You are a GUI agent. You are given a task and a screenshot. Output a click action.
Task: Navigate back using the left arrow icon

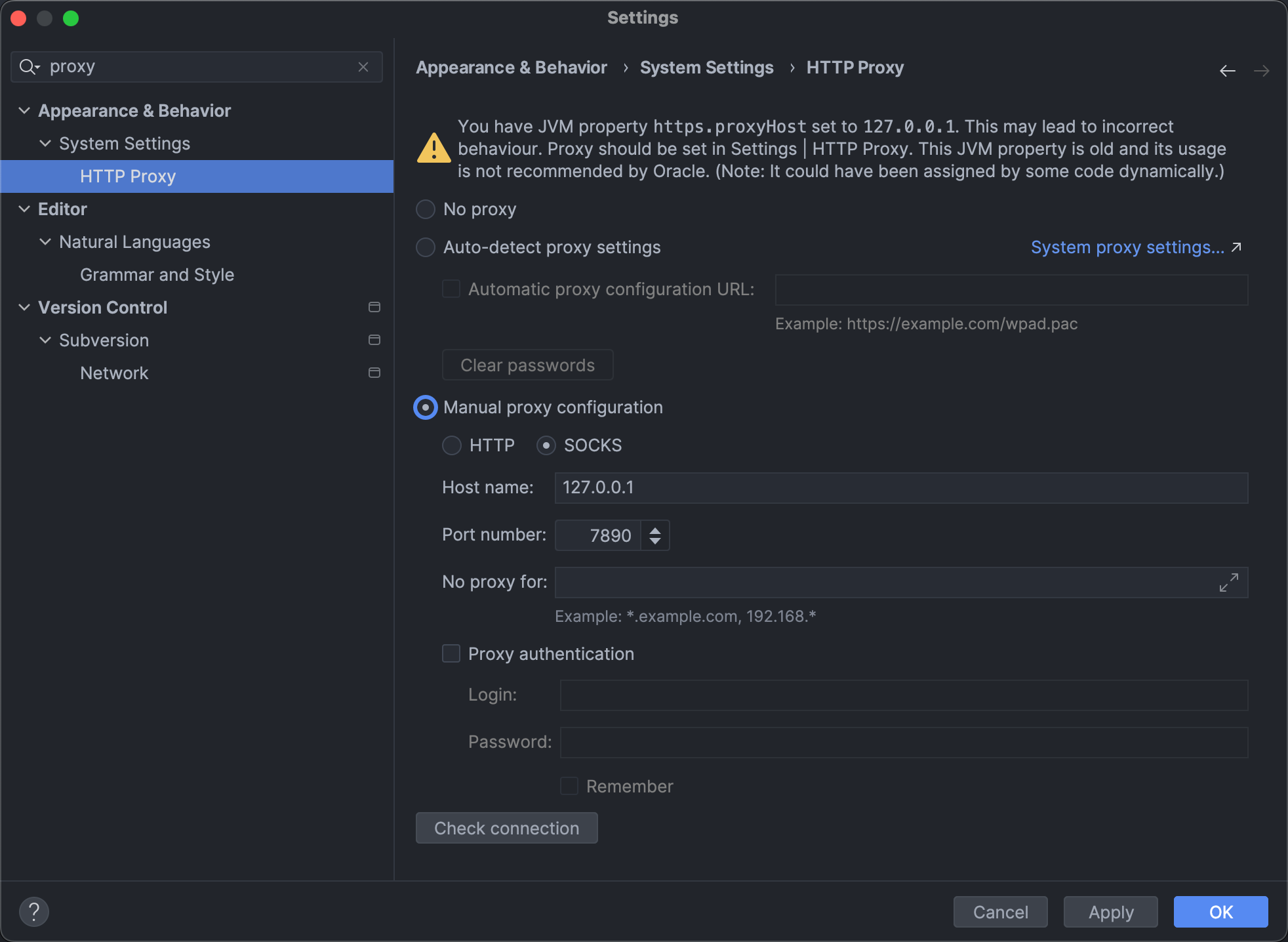tap(1227, 70)
